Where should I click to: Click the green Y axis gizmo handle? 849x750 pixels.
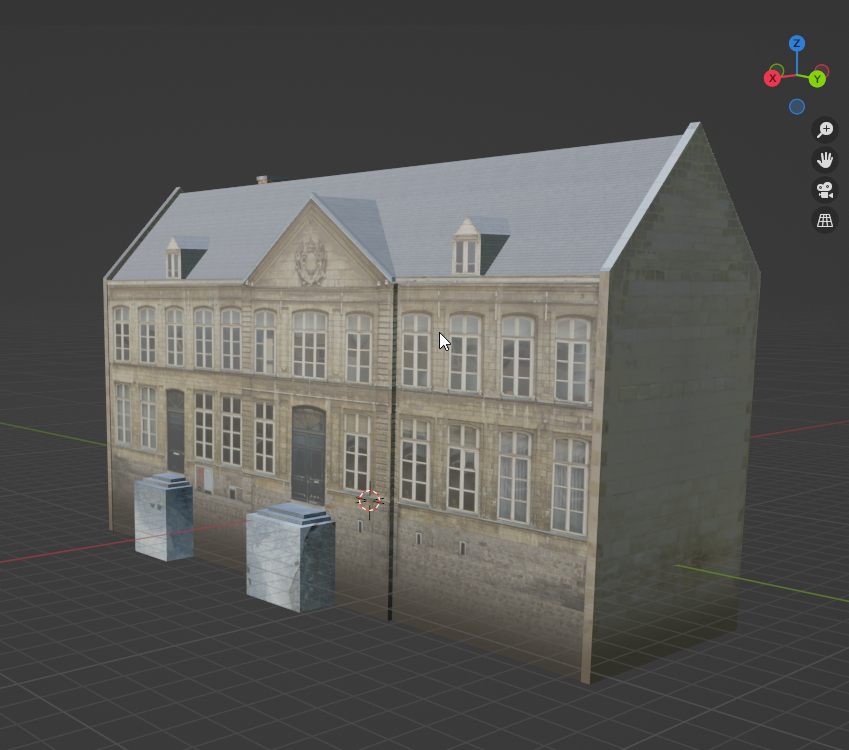(x=818, y=79)
